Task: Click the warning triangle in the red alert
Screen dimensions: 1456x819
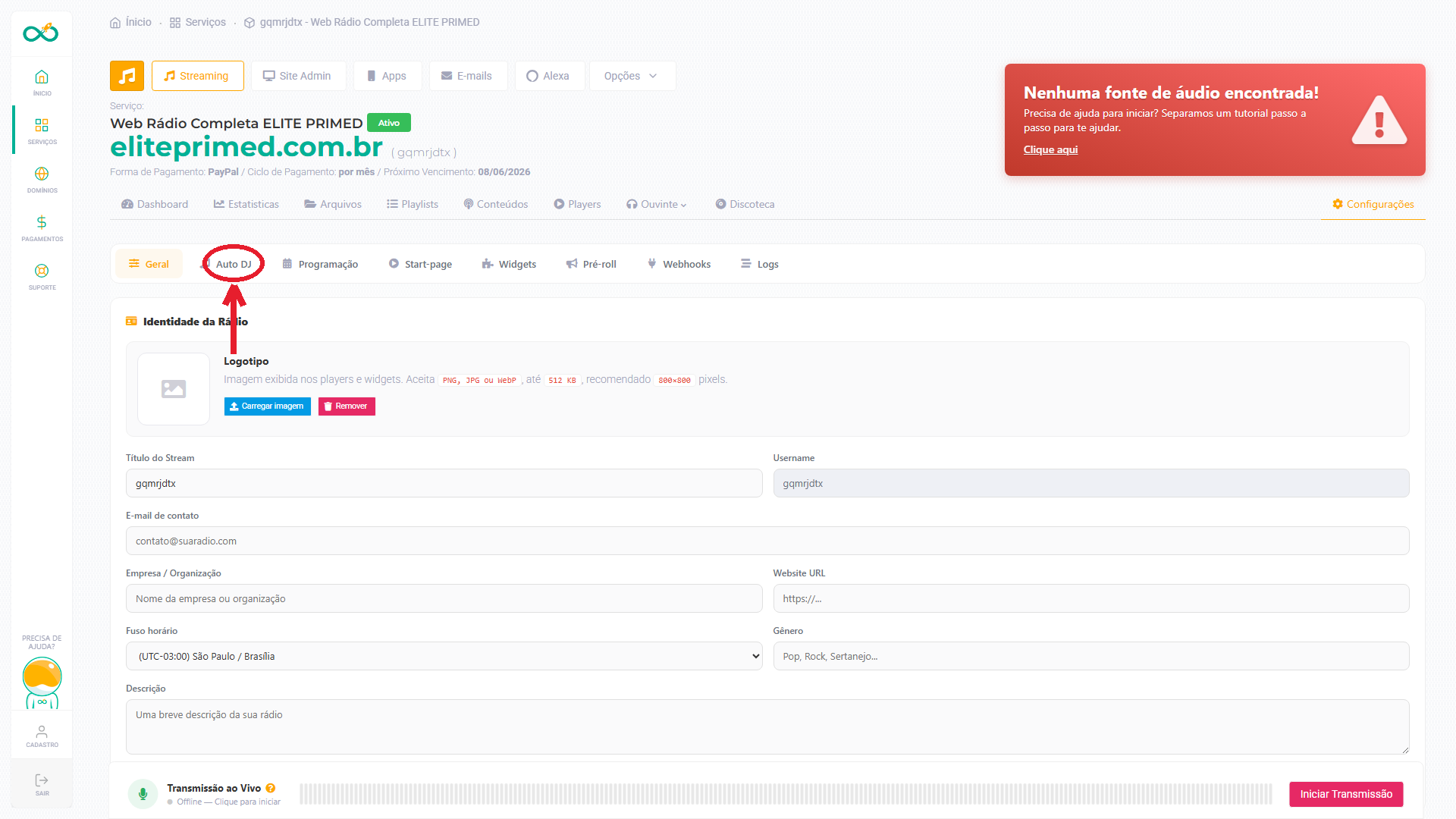Action: [1379, 121]
